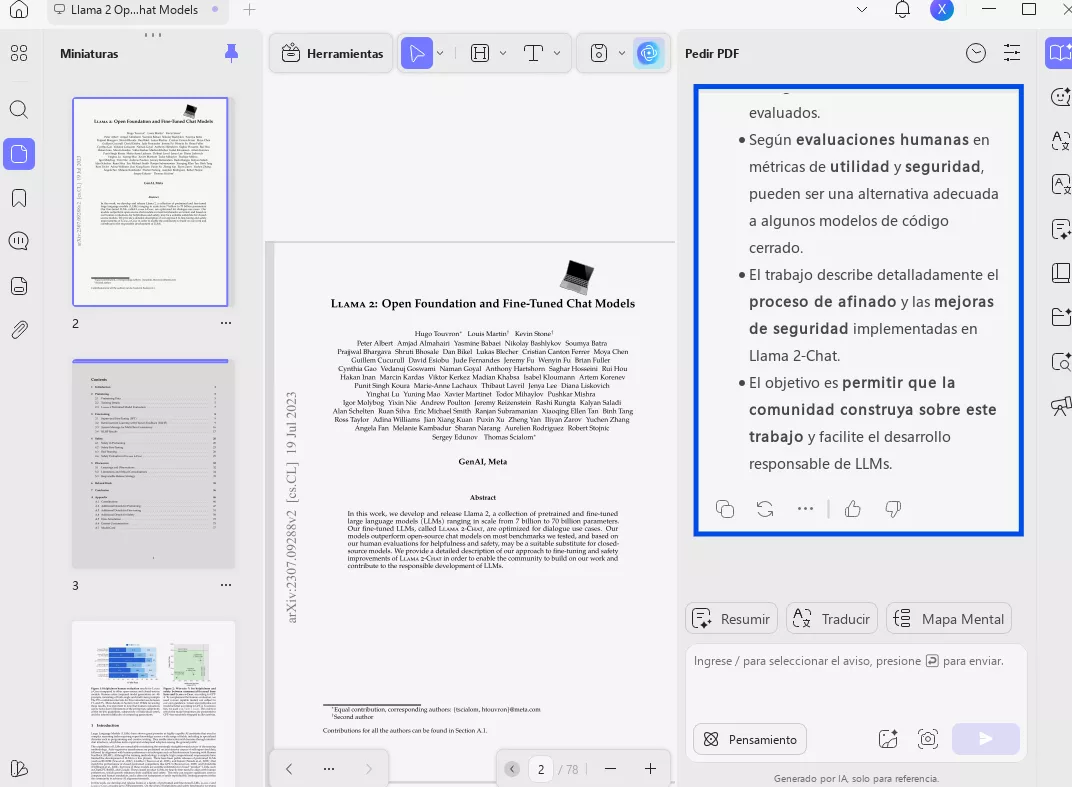Open the attachments paperclip icon

[19, 330]
